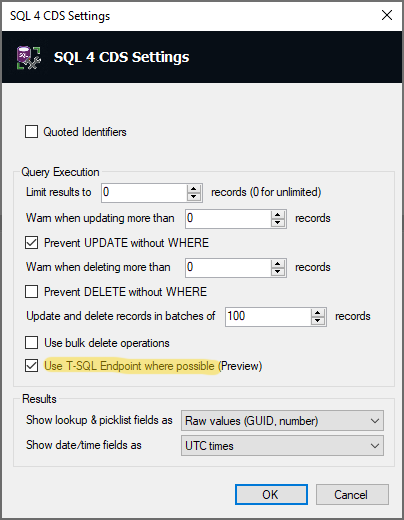The height and width of the screenshot is (520, 404).
Task: Uncheck Prevent UPDATE without WHERE
Action: tap(31, 243)
